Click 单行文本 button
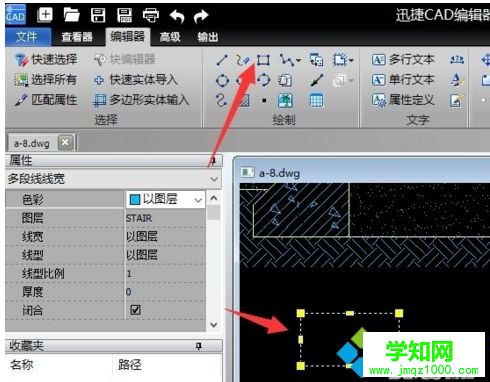This screenshot has width=490, height=382. 403,80
